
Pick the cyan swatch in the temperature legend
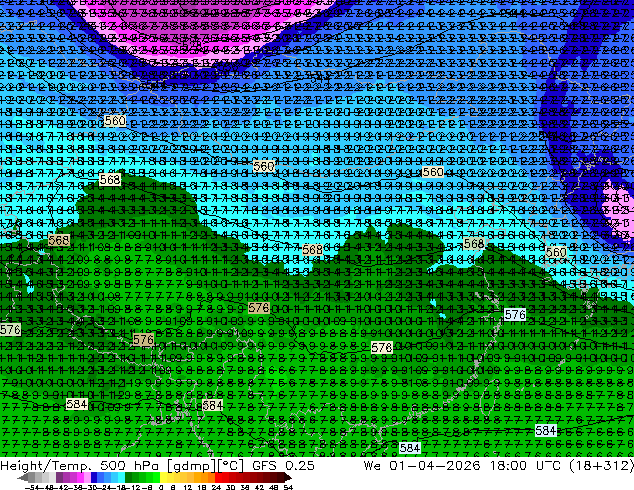[121, 478]
